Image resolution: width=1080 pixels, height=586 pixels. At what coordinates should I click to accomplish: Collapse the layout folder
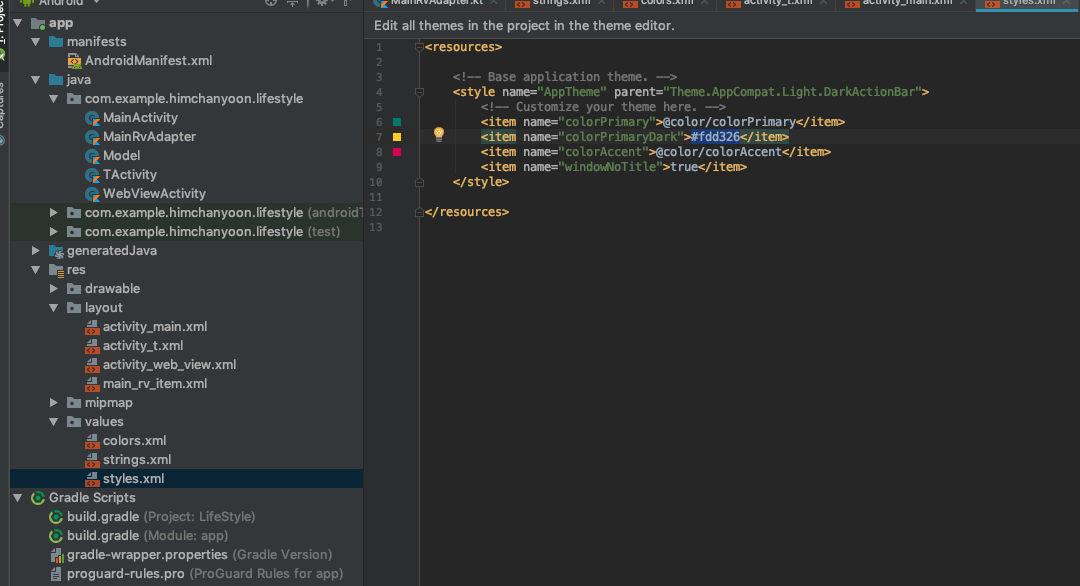pyautogui.click(x=54, y=308)
